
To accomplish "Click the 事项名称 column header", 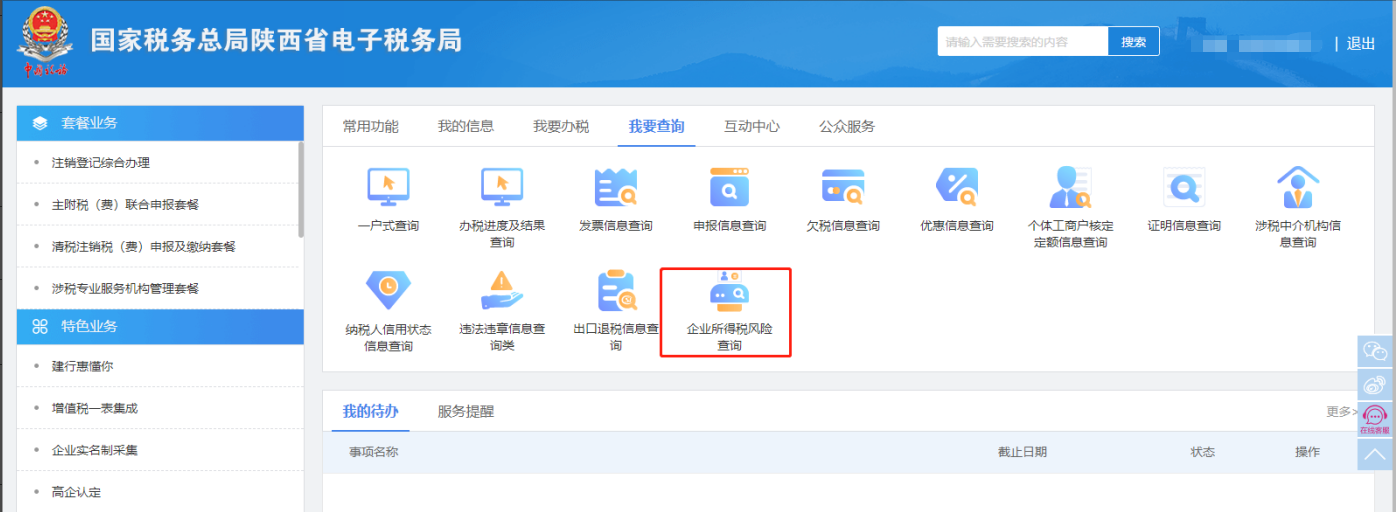I will point(373,452).
